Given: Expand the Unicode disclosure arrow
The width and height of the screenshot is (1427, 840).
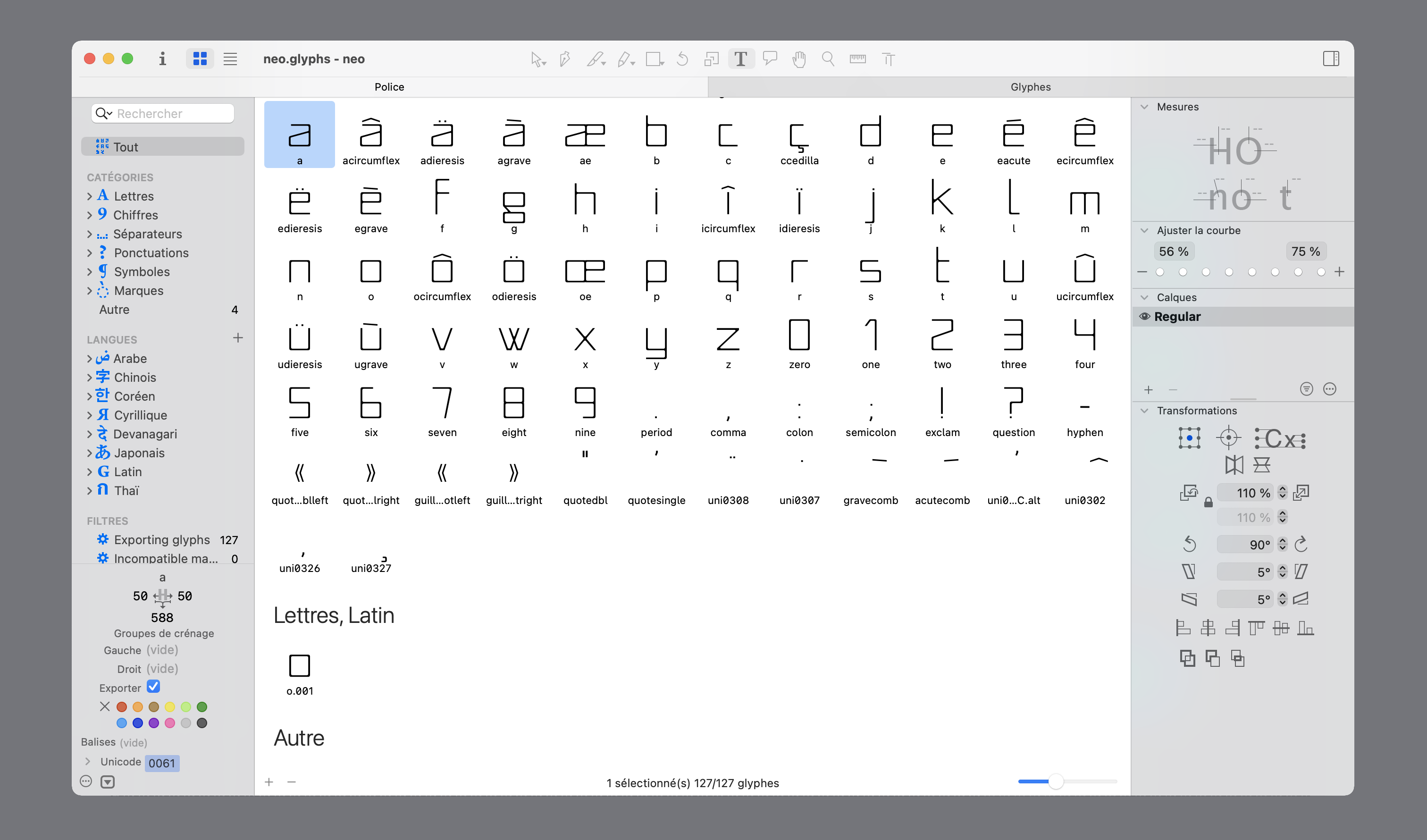Looking at the screenshot, I should coord(88,762).
